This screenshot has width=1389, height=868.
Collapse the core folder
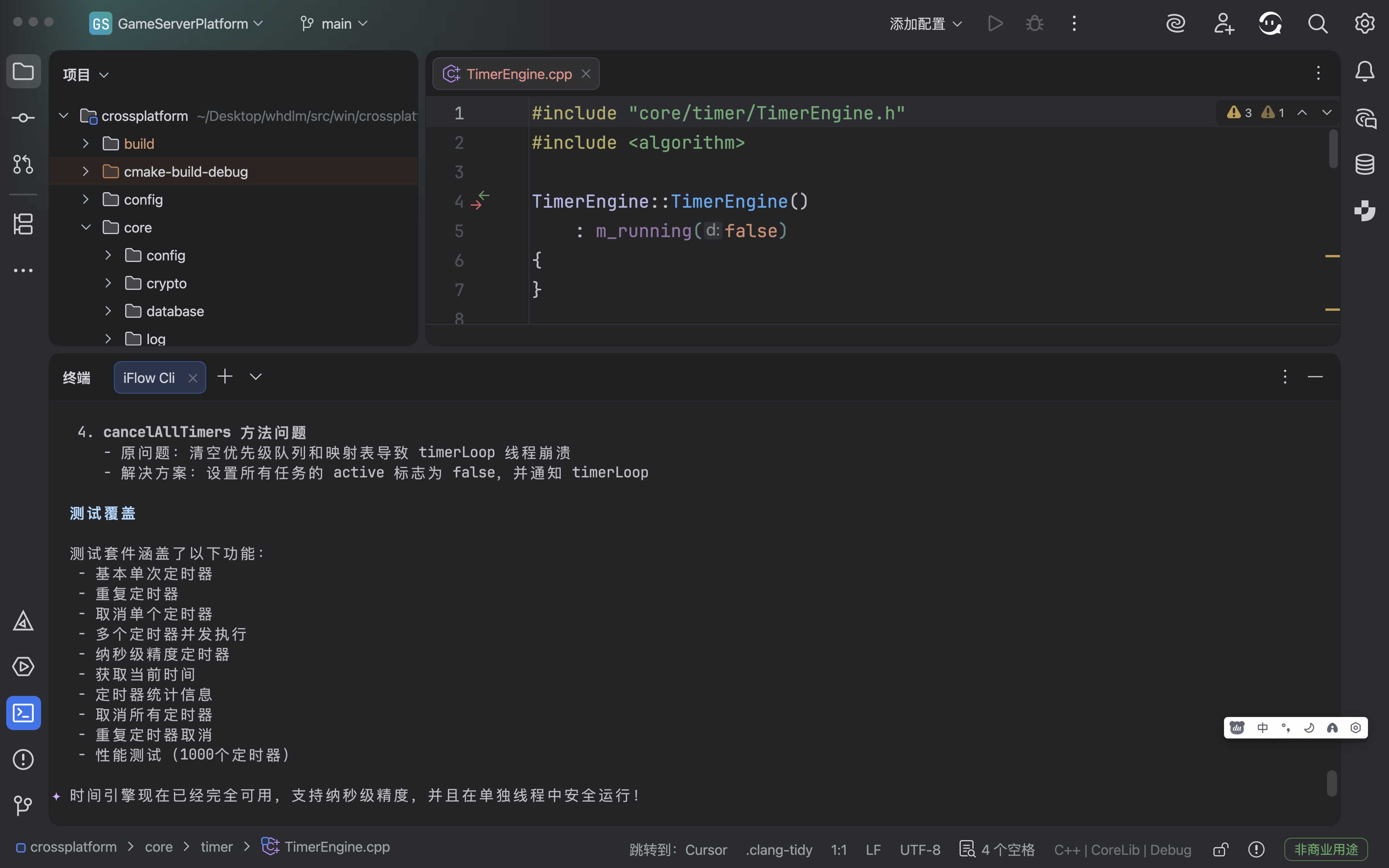86,227
